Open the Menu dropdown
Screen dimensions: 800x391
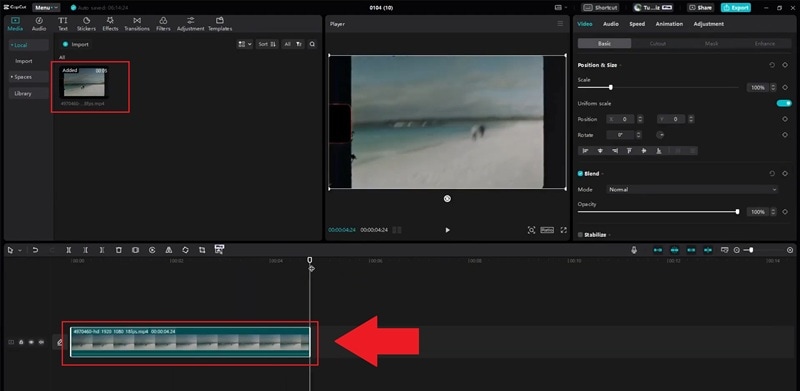tap(46, 8)
